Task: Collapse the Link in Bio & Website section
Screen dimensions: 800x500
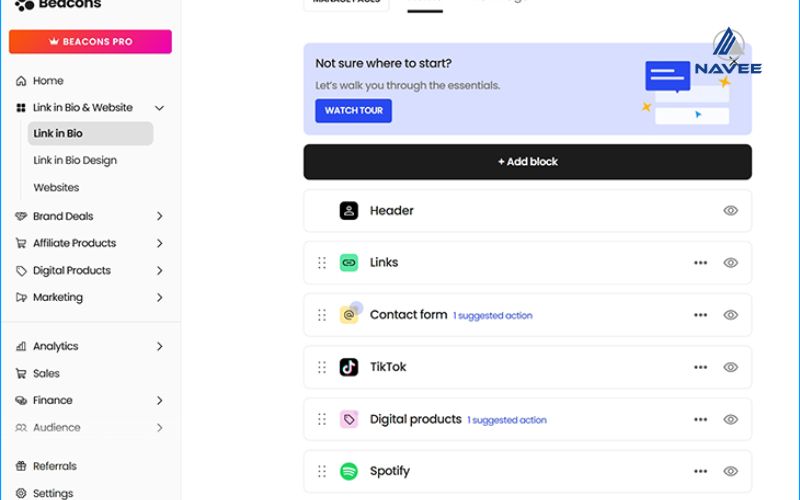Action: pos(160,108)
